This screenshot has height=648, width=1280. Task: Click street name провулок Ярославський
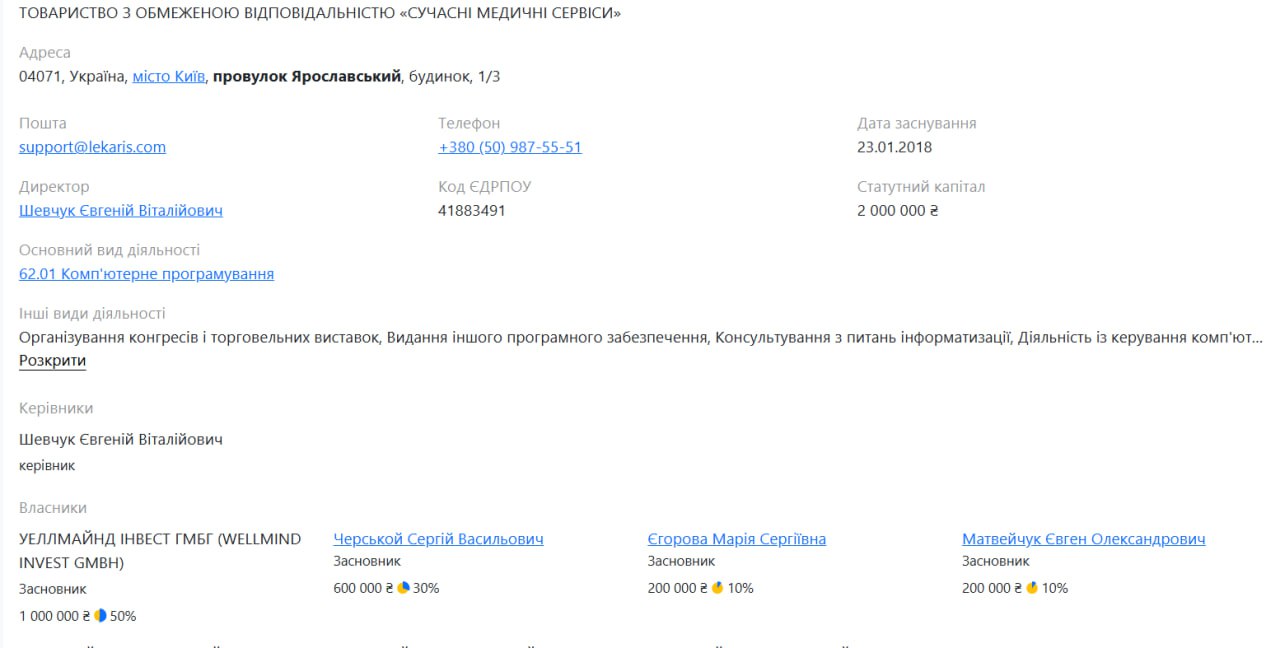(x=307, y=76)
